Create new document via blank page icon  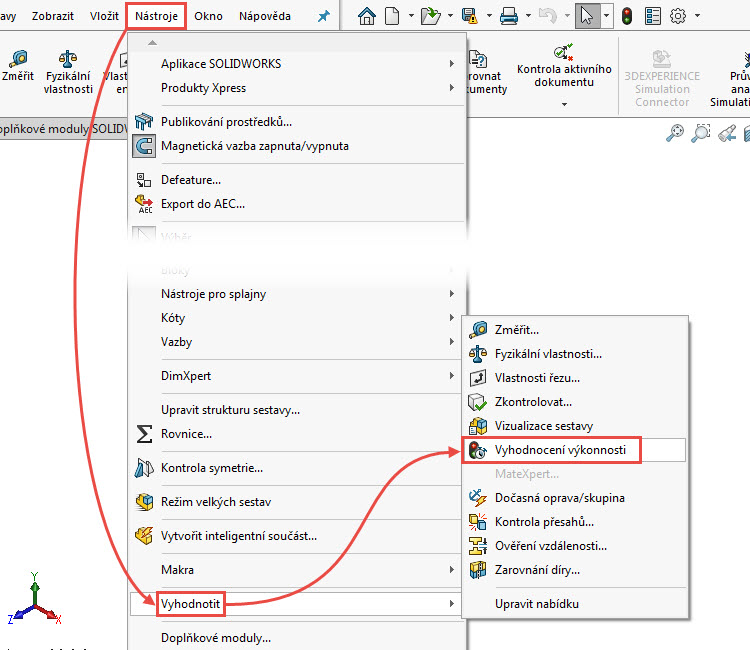point(392,16)
